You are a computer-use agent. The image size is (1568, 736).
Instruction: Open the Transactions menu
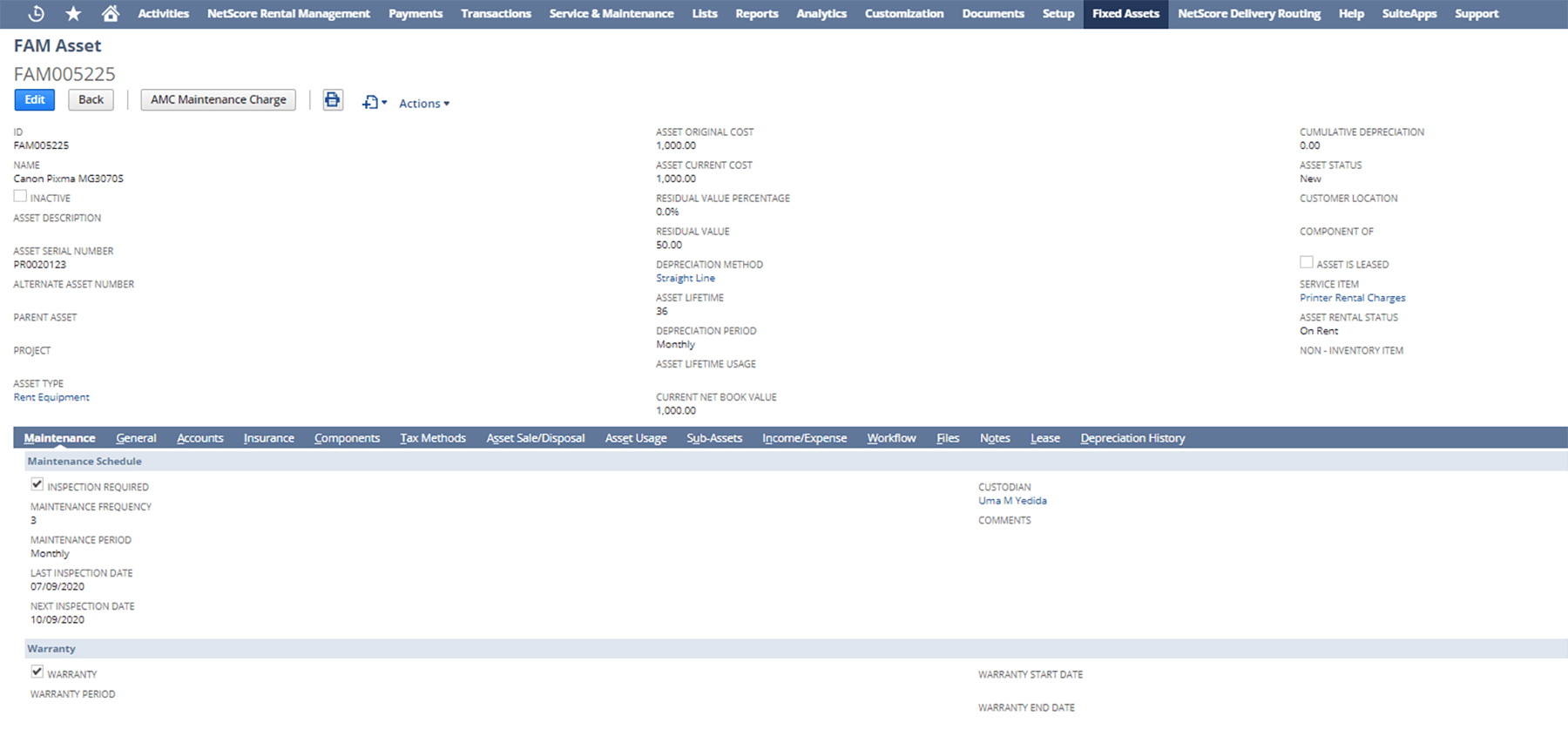point(496,14)
